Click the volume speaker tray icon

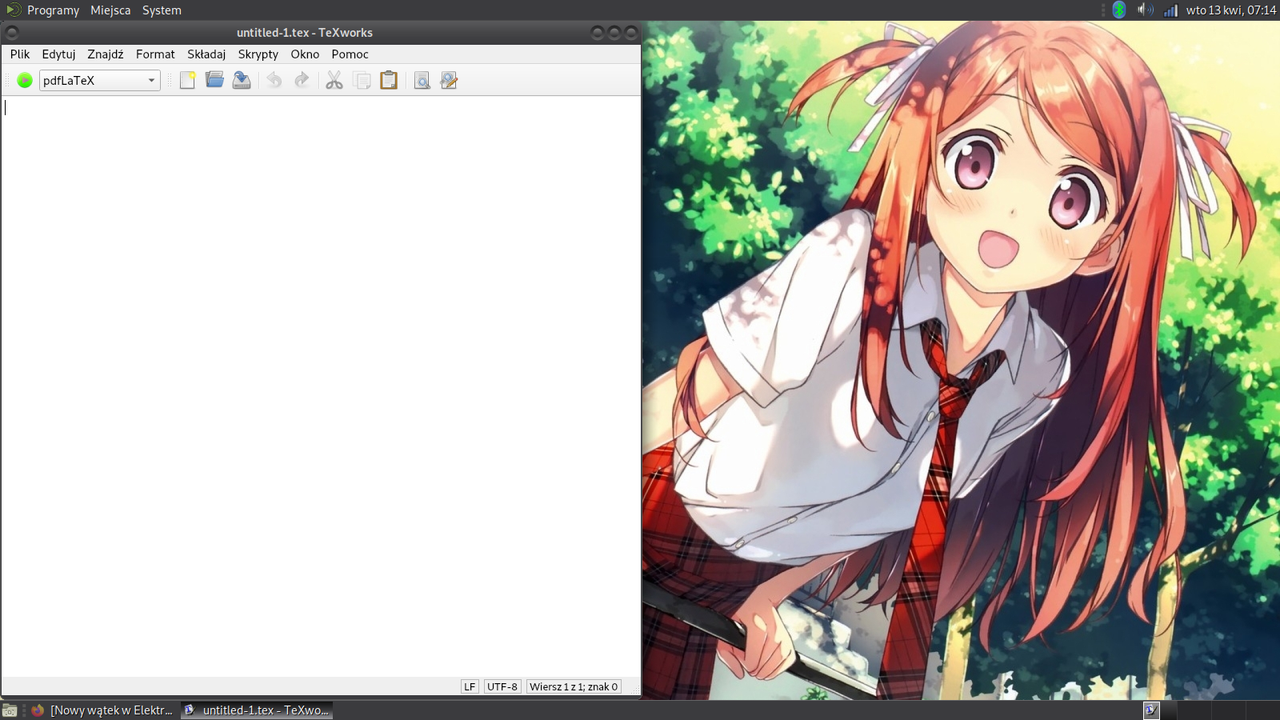1145,10
